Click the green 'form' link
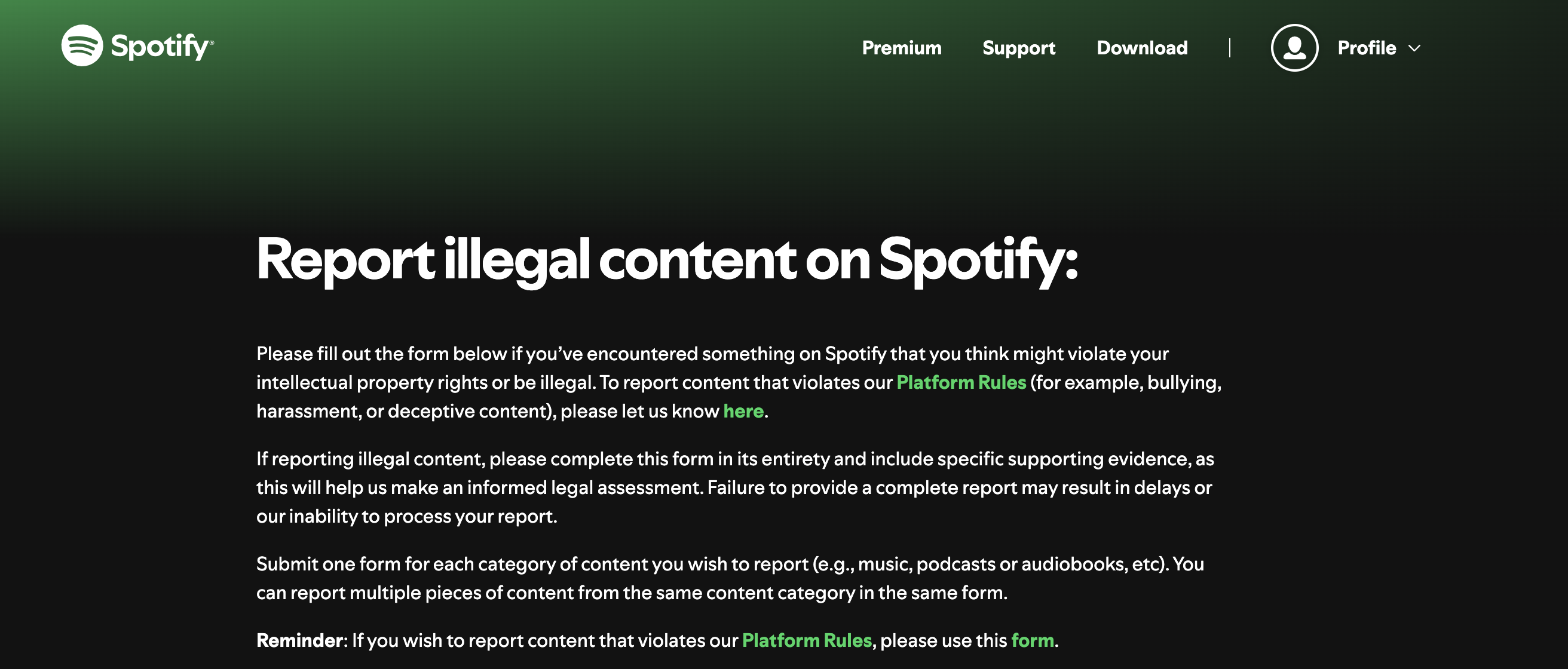 pos(1033,640)
